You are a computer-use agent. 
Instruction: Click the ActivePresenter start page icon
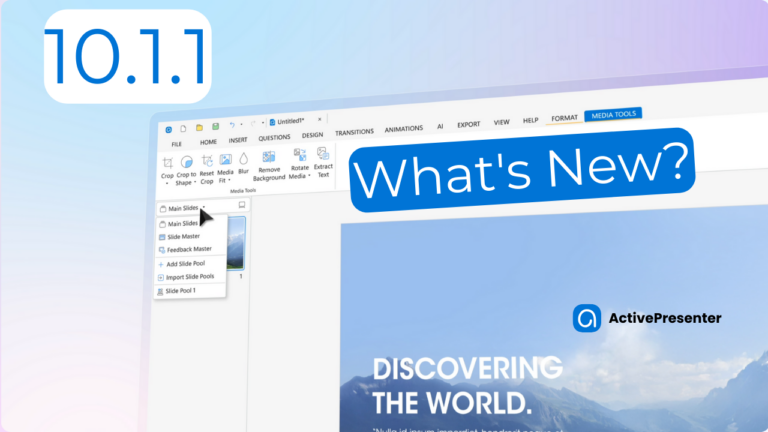pyautogui.click(x=168, y=130)
